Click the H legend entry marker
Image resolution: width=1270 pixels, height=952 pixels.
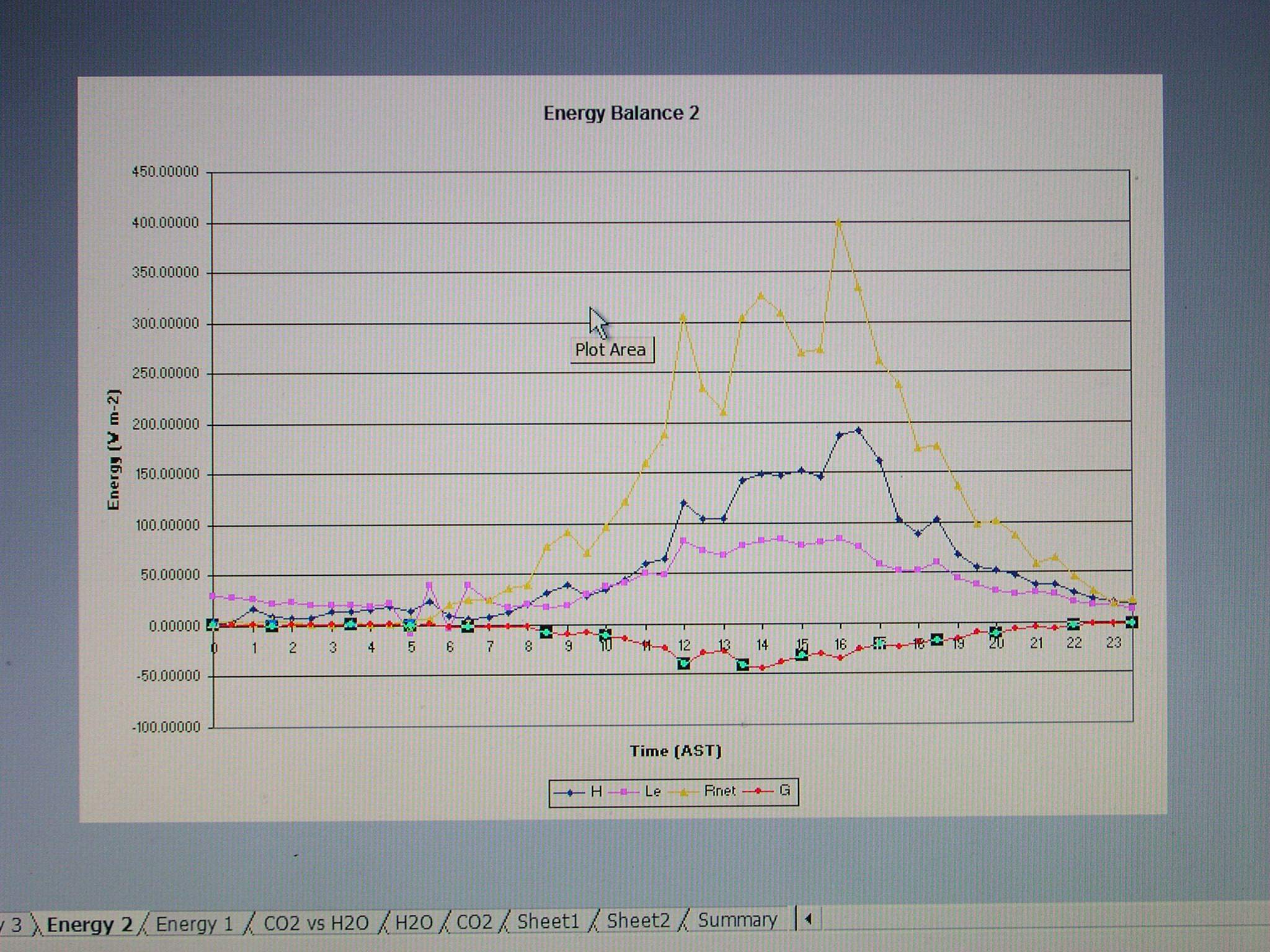tap(569, 792)
